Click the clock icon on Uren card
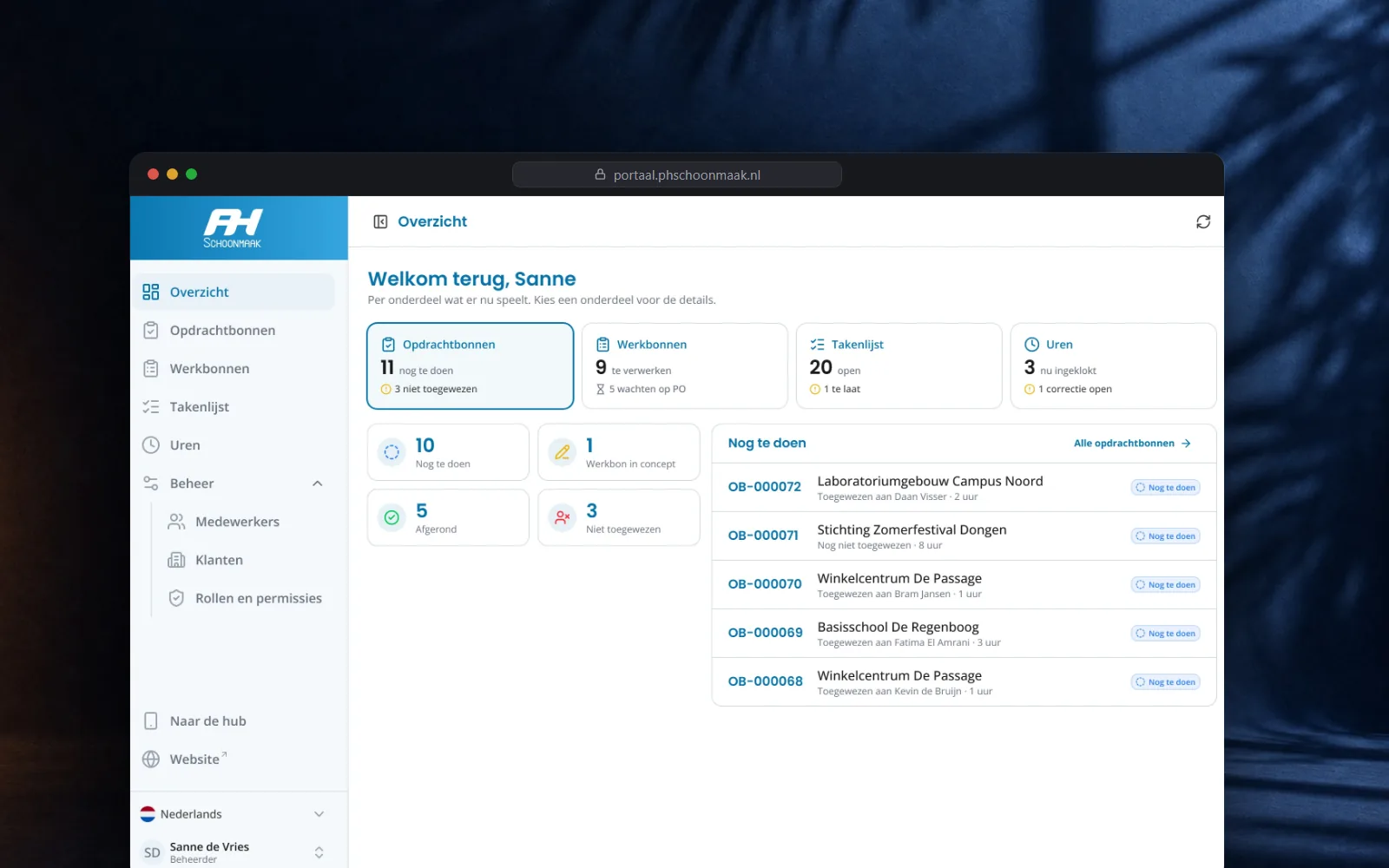Screen dimensions: 1389x868 tap(1031, 345)
